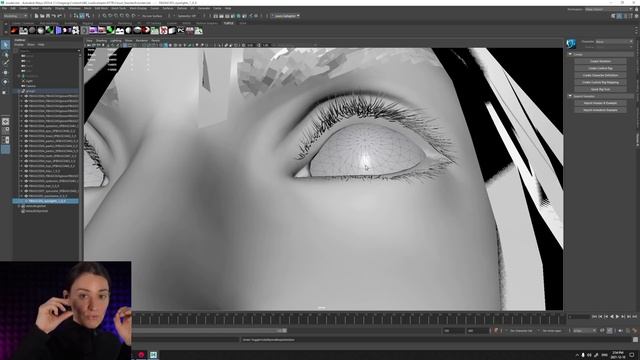Viewport: 640px width, 360px height.
Task: Go to end of playback range
Action: [x=634, y=317]
